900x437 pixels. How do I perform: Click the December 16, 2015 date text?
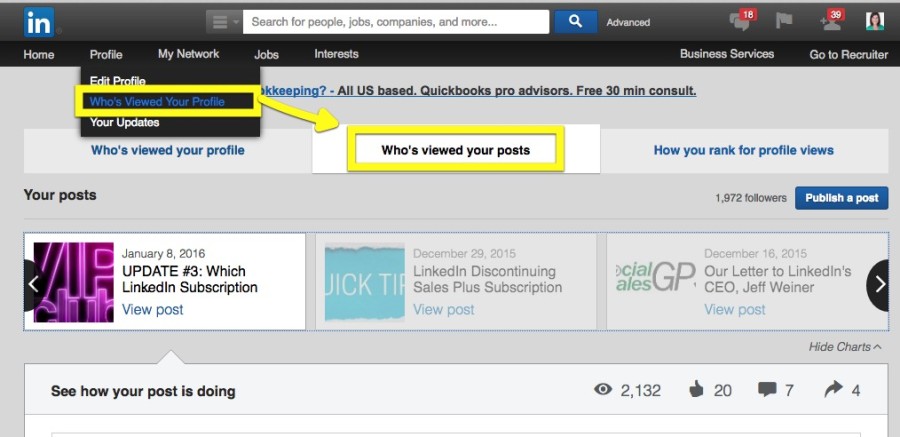pyautogui.click(x=755, y=253)
